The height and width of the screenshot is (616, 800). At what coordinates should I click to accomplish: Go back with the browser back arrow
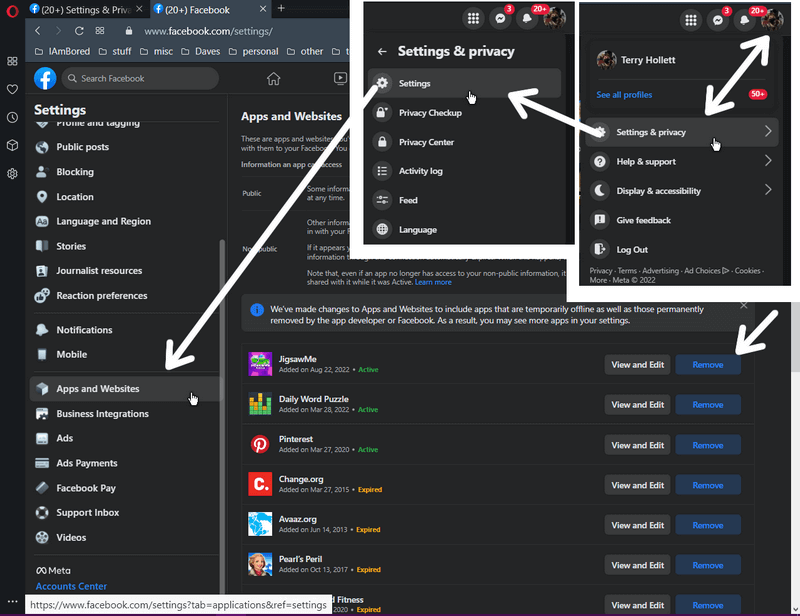coord(38,31)
